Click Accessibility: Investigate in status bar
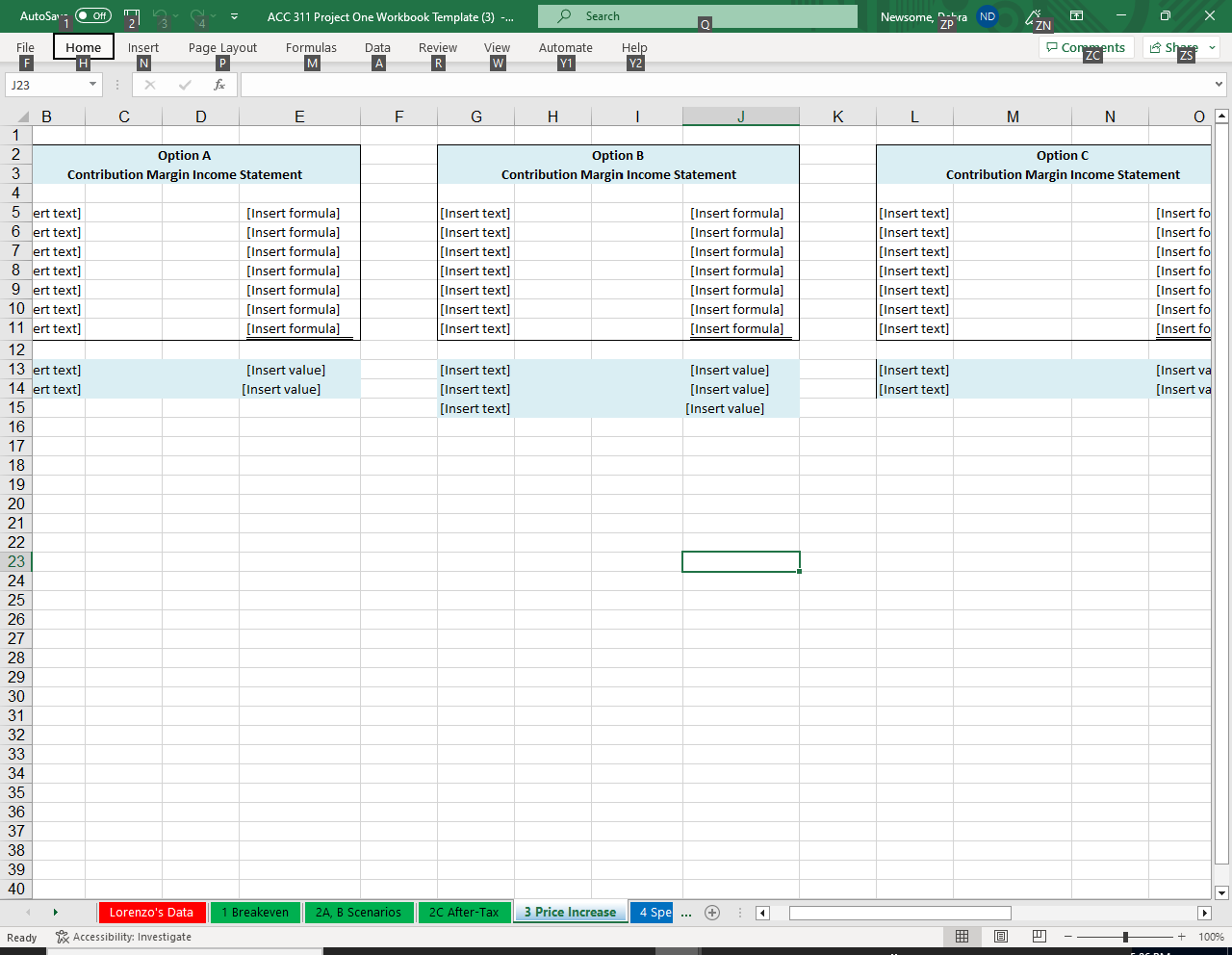The image size is (1232, 955). coord(123,937)
